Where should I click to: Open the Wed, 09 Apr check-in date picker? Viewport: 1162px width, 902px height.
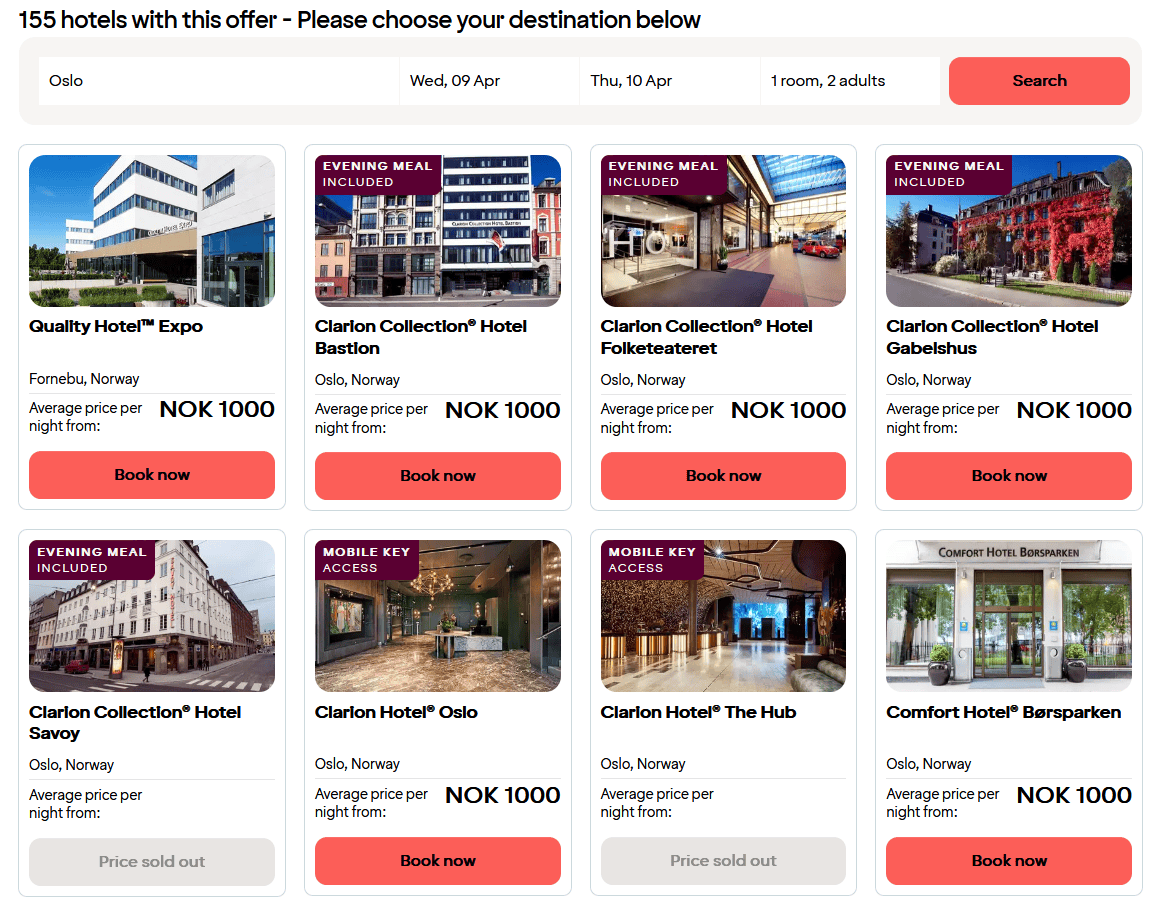pyautogui.click(x=489, y=81)
